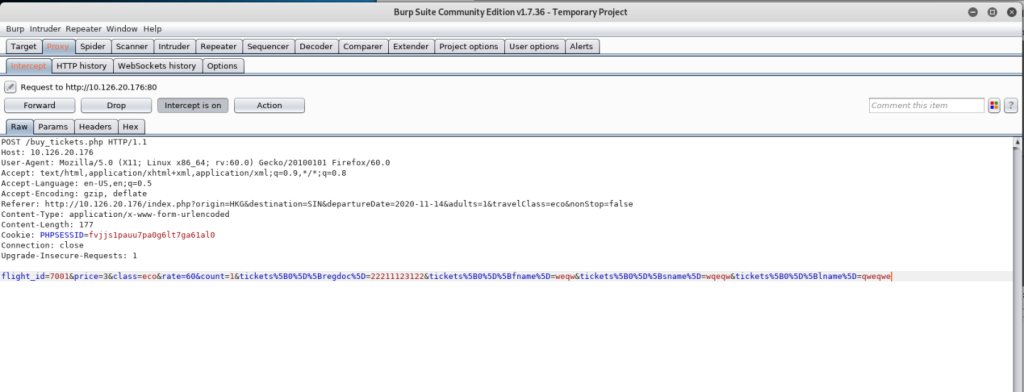Maximize the Burp Suite window
Viewport: 1024px width, 392px height.
[x=992, y=12]
